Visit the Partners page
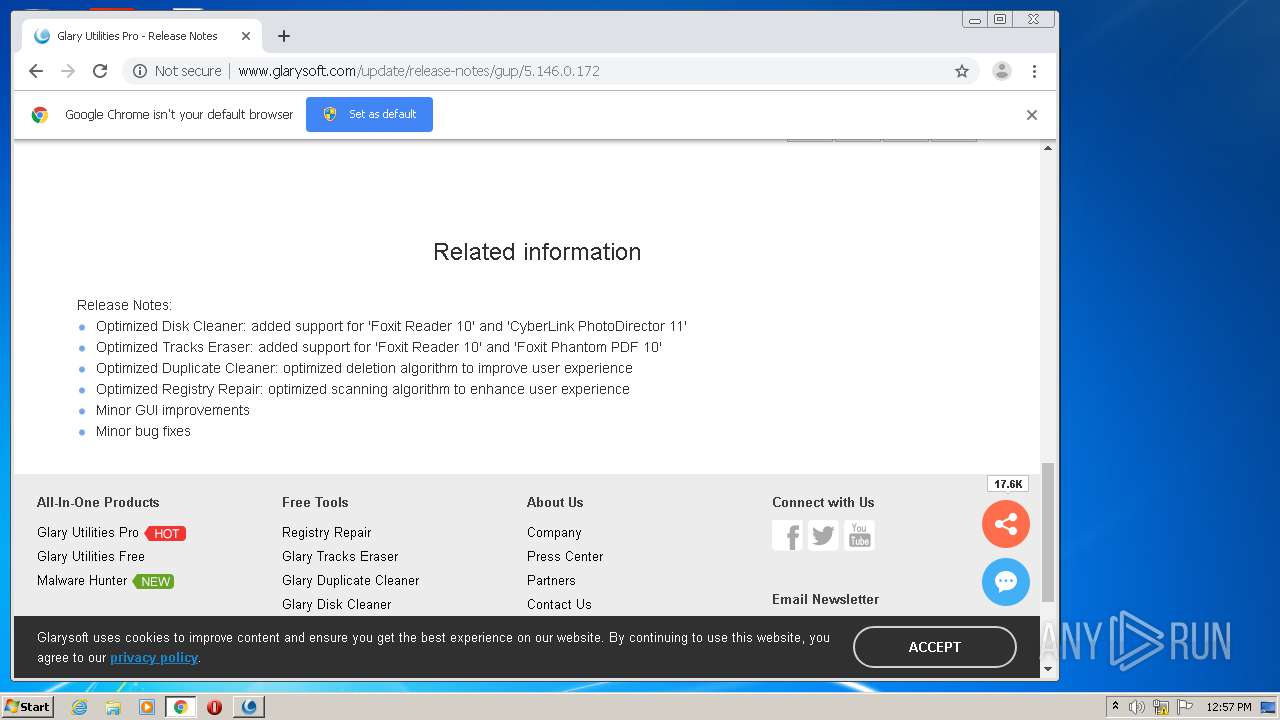The width and height of the screenshot is (1280, 720). [551, 580]
